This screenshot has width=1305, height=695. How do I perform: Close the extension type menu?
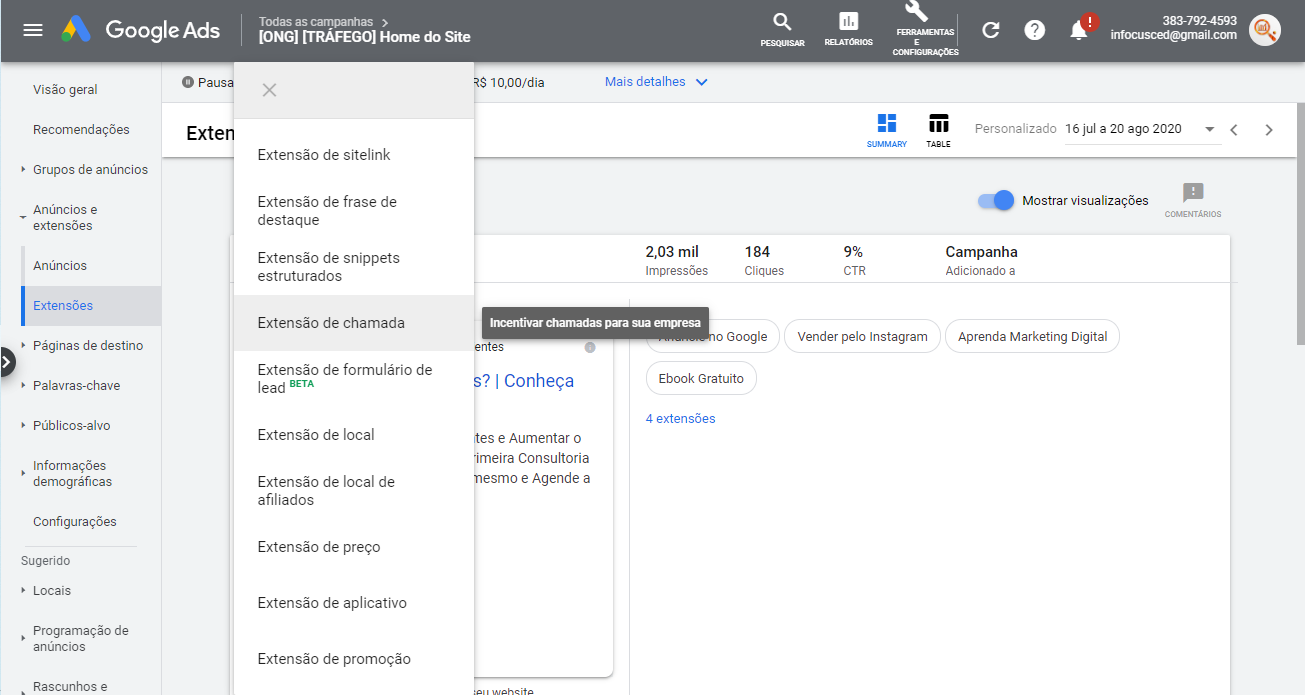269,90
